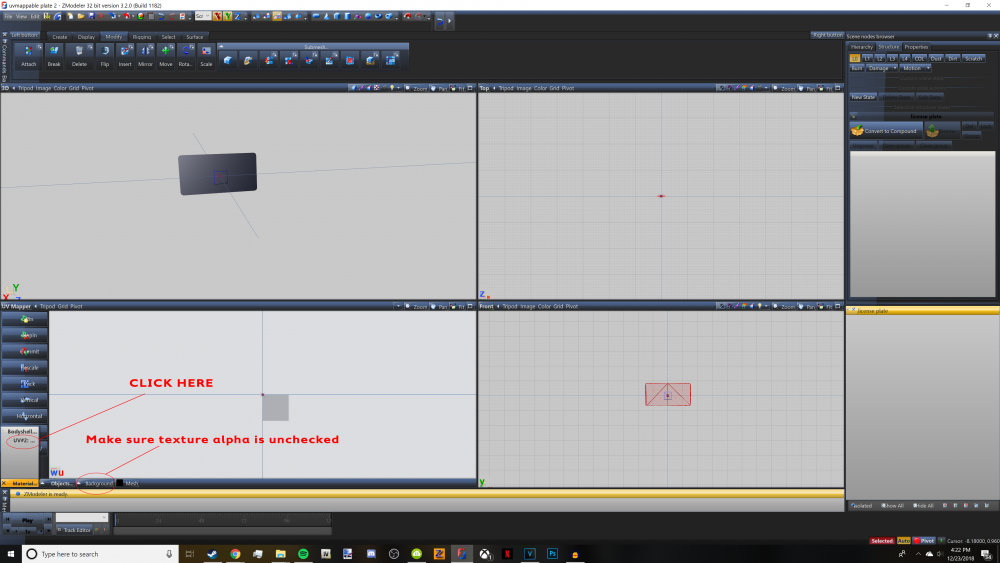The image size is (1000, 563).
Task: Open the Properties tab in Scene nodes browser
Action: 916,47
